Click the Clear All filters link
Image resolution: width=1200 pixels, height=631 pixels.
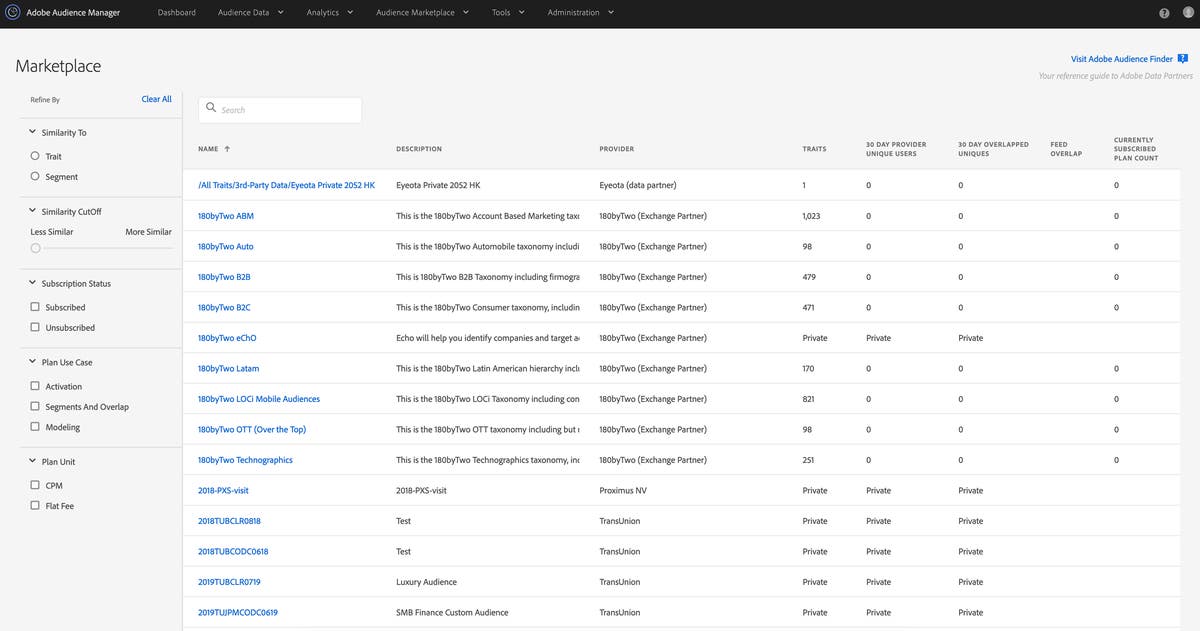(156, 99)
